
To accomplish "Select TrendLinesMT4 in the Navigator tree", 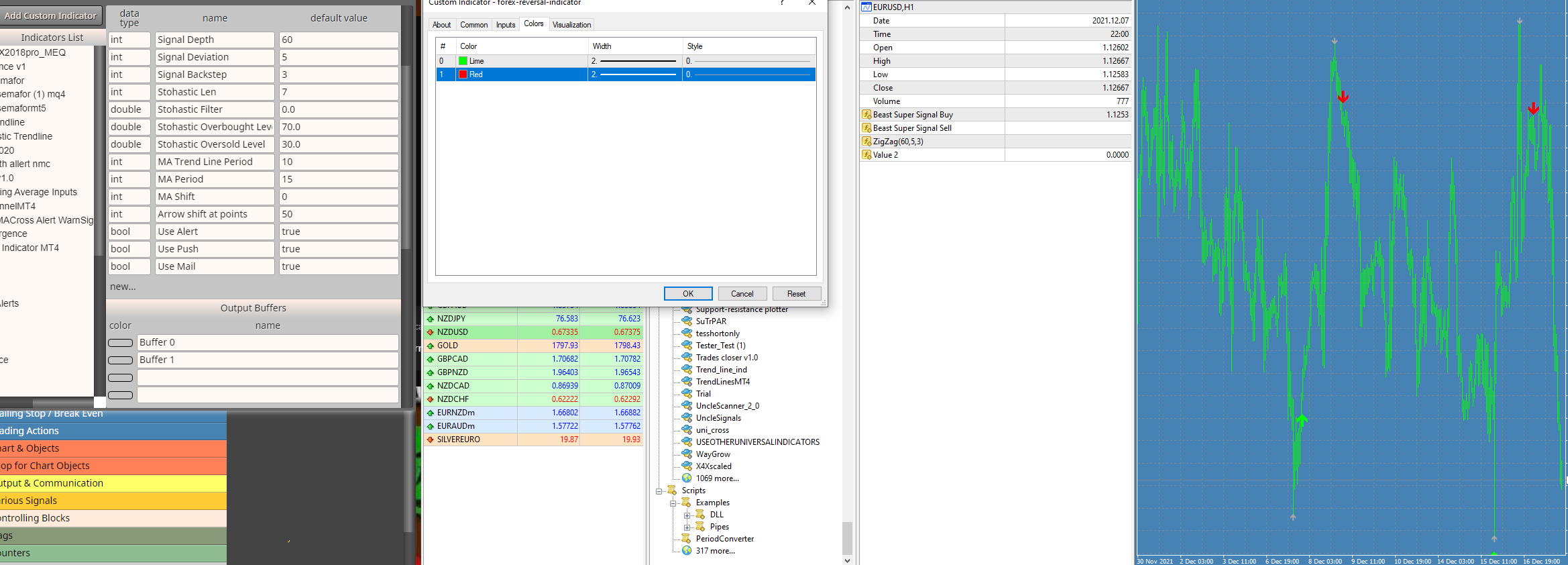I will tap(722, 382).
